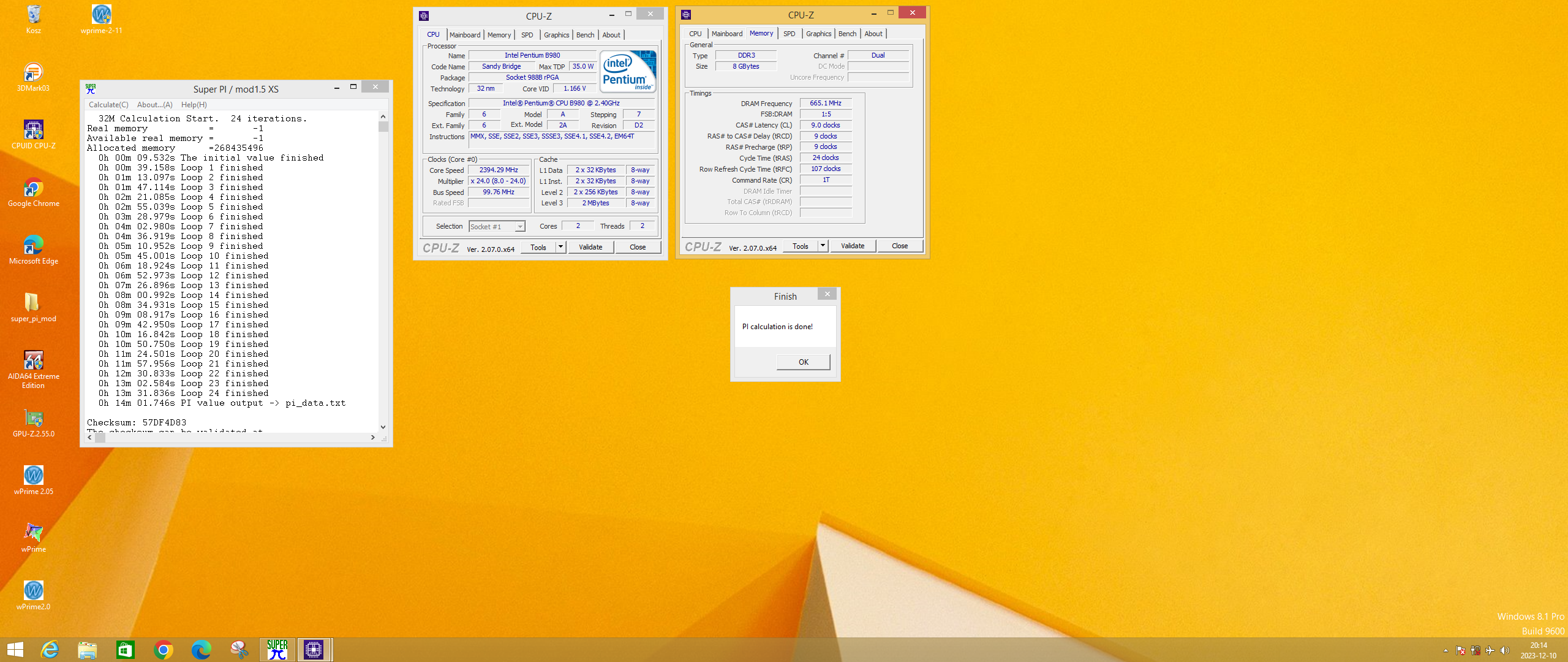
Task: Open the Socket #1 selection dropdown
Action: coord(497,227)
